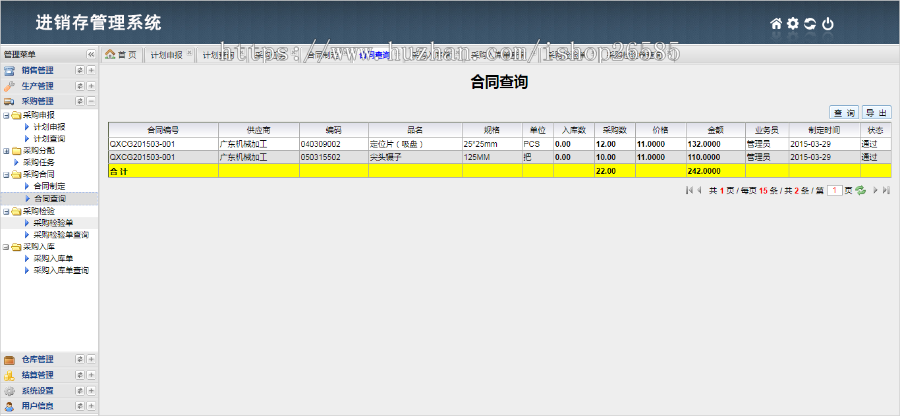
Task: Click the page number input field
Action: [x=835, y=190]
